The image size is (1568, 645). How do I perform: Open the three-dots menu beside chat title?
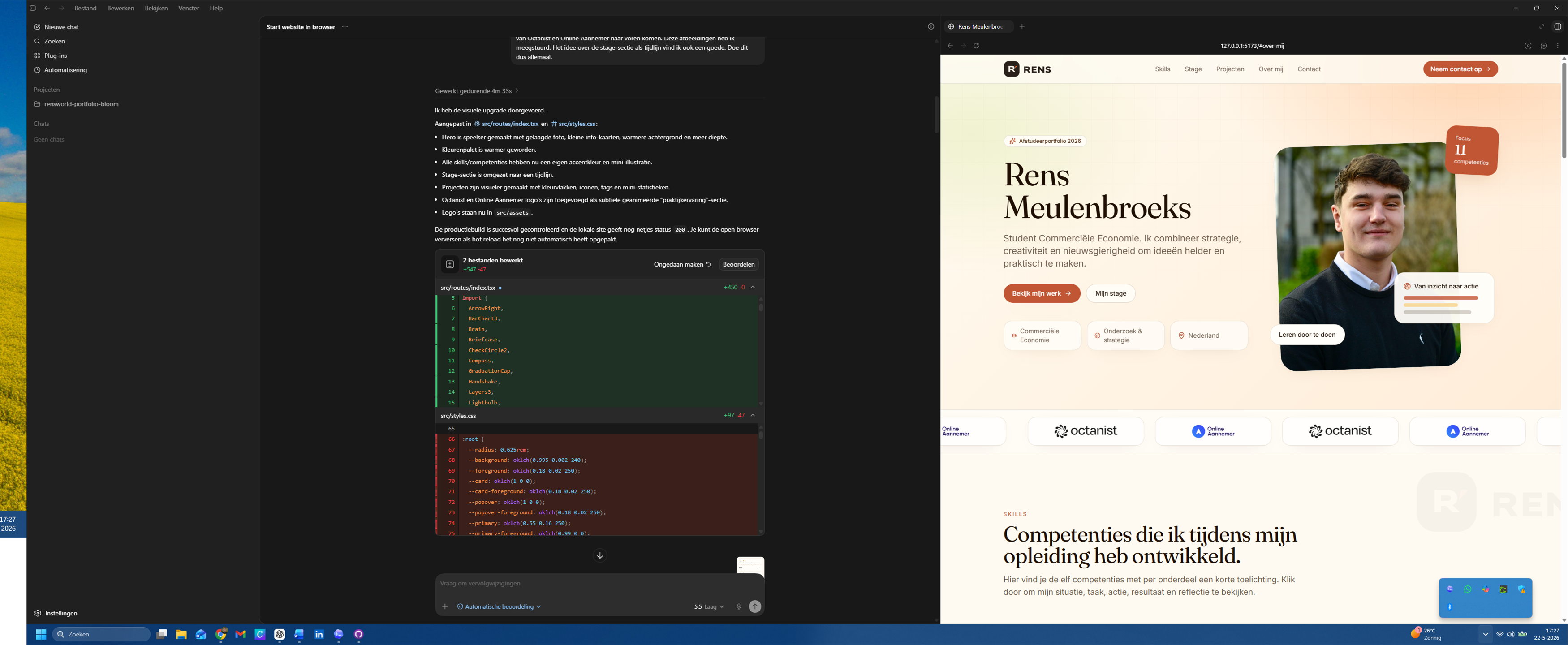pos(345,27)
